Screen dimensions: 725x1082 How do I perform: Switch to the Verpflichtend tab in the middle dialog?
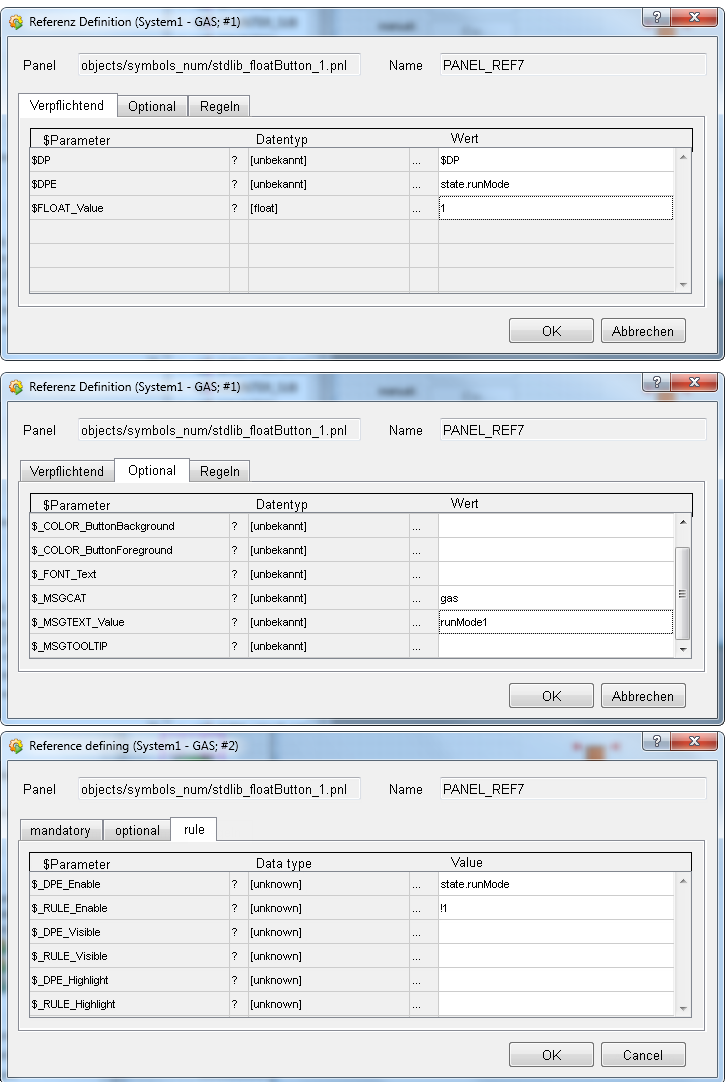(x=67, y=471)
